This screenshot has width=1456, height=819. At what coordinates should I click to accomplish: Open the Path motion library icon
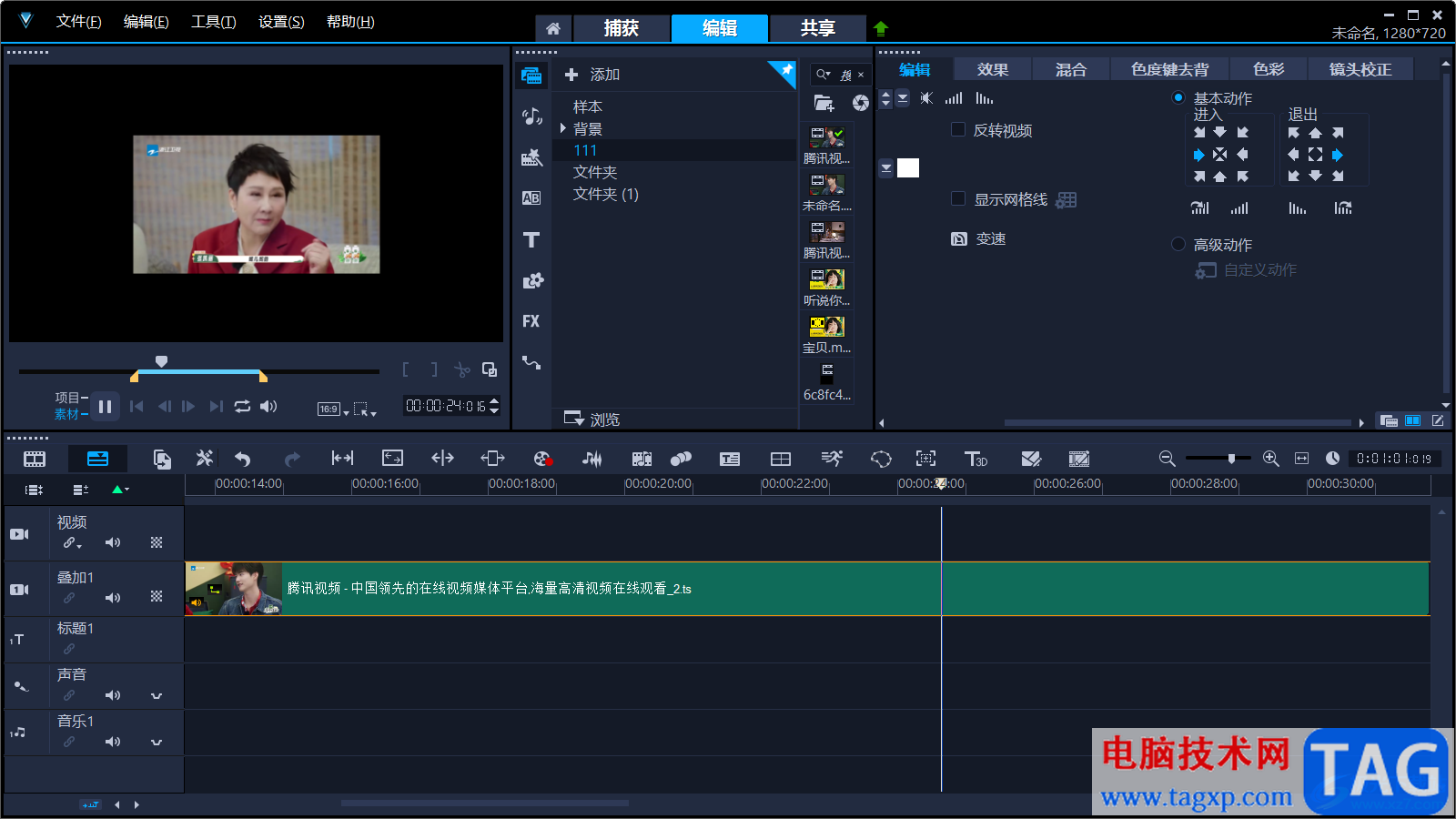[531, 362]
